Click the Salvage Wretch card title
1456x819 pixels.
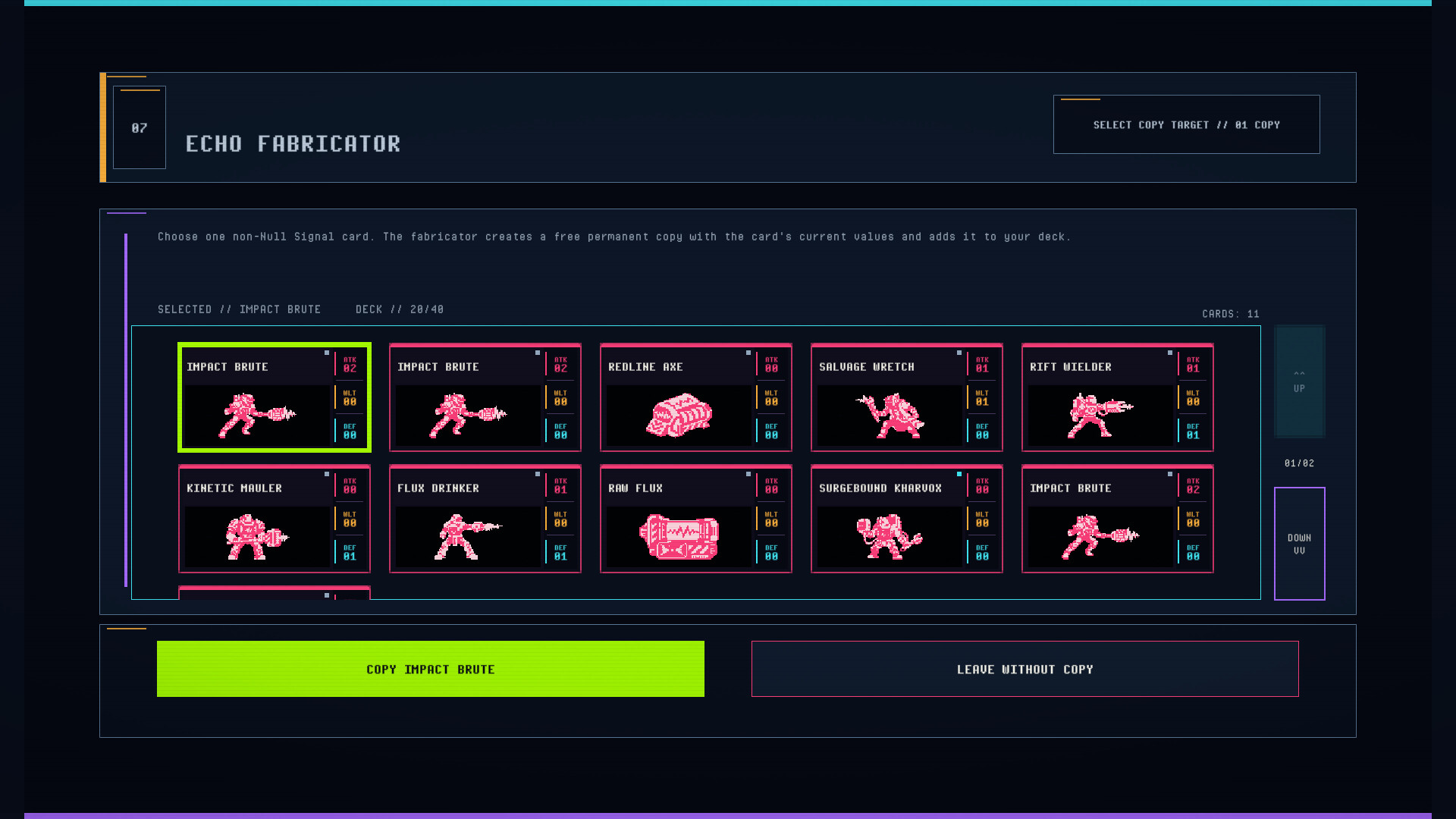(867, 367)
